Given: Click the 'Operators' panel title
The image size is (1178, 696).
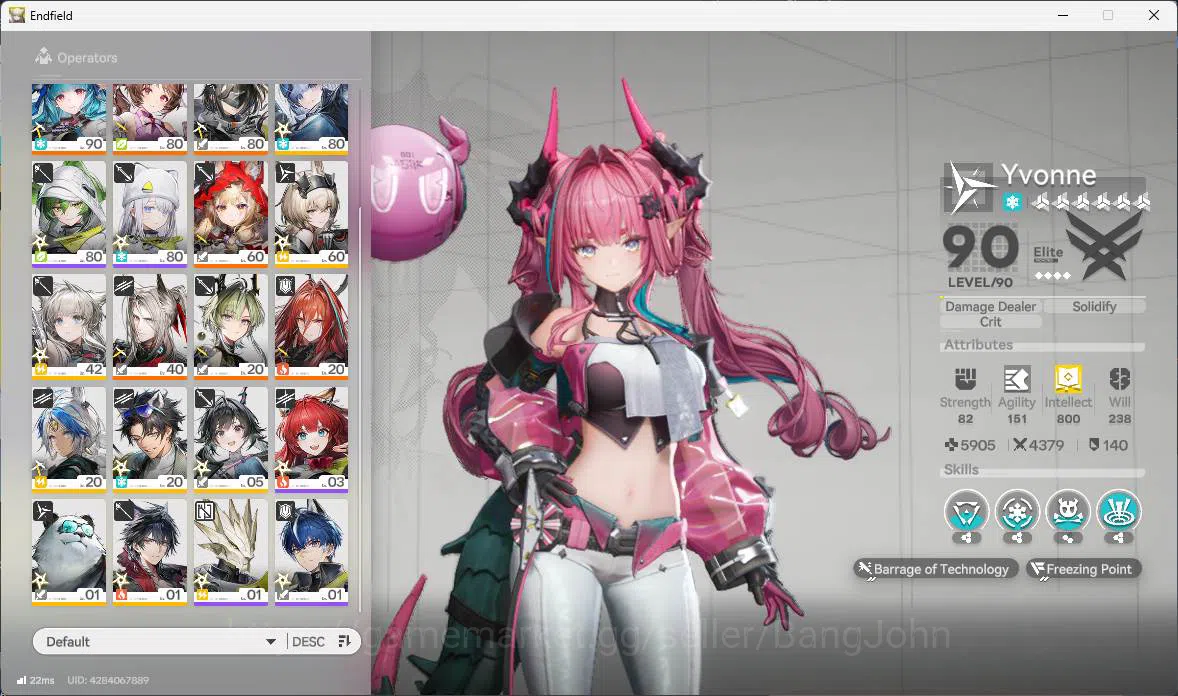Looking at the screenshot, I should tap(87, 57).
